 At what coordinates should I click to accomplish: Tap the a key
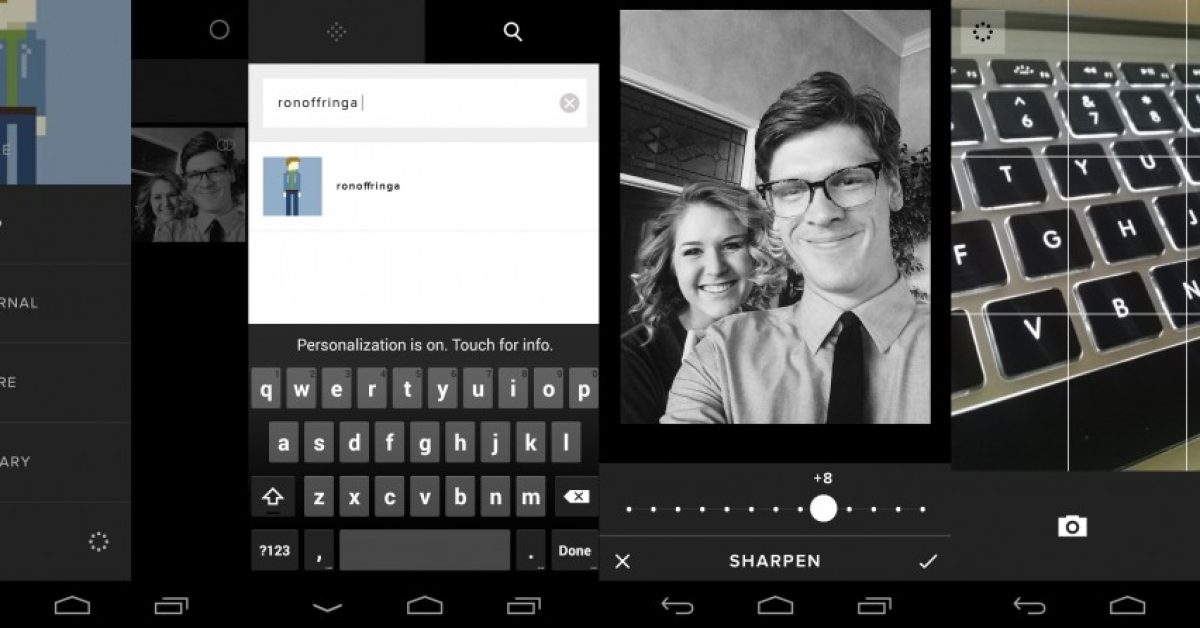tap(284, 442)
